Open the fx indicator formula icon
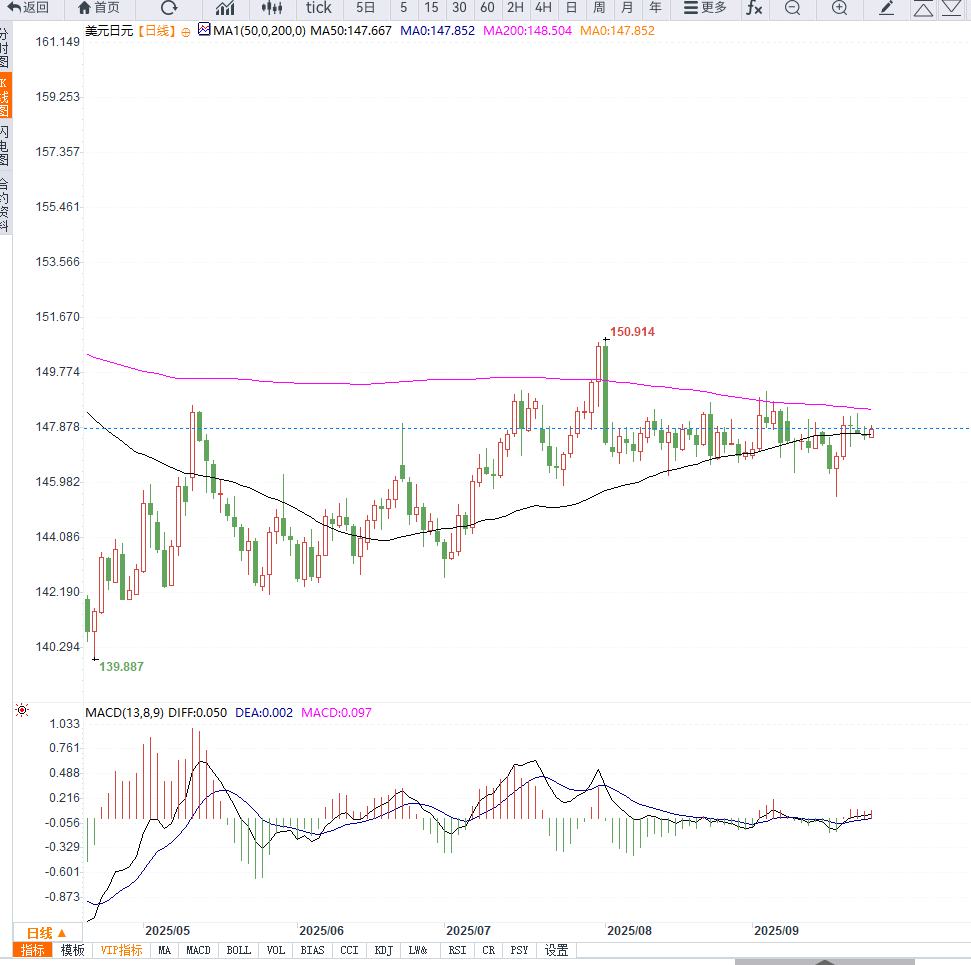The width and height of the screenshot is (971, 965). point(754,8)
